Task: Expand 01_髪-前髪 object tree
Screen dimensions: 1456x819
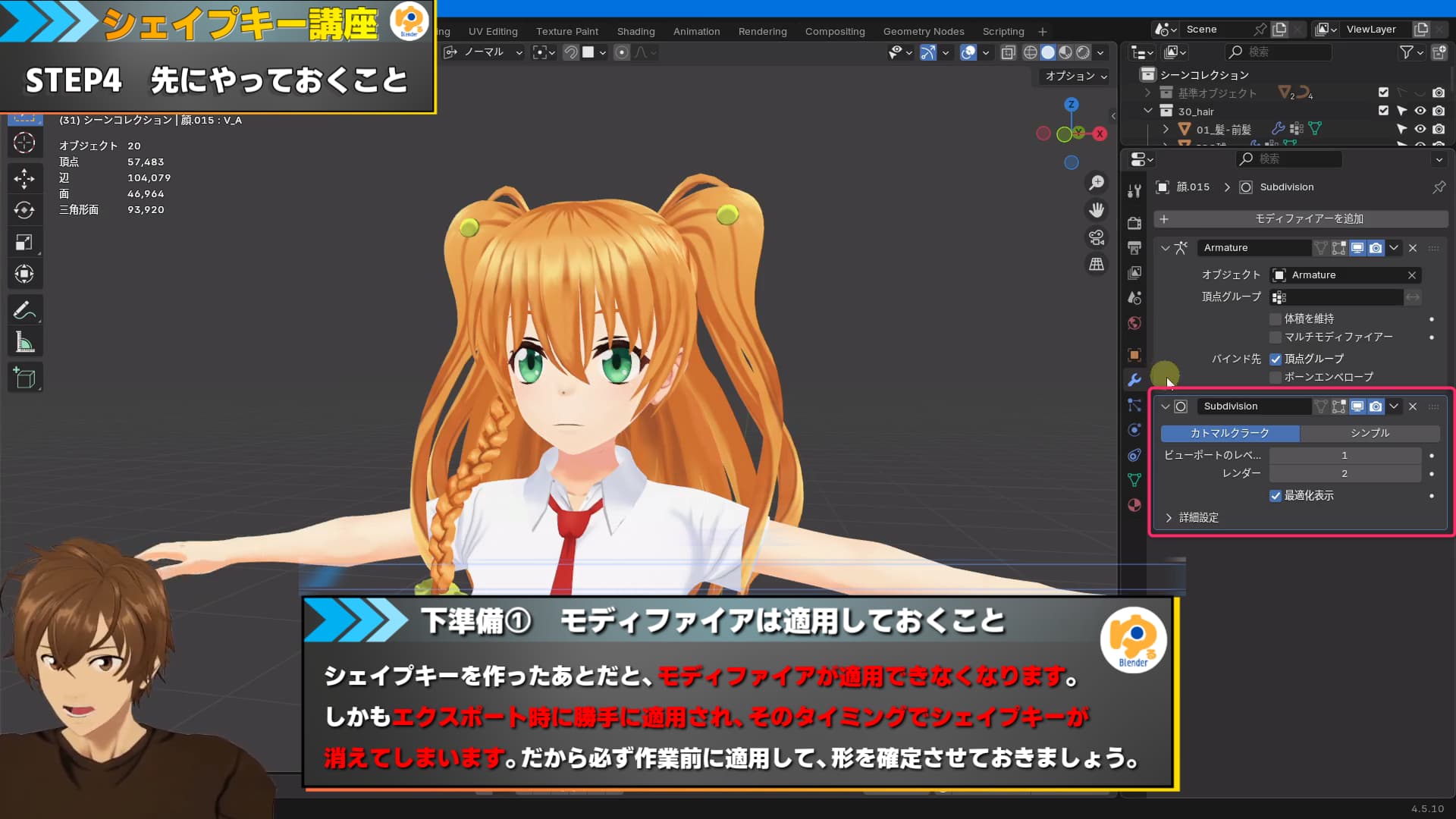Action: [x=1166, y=129]
